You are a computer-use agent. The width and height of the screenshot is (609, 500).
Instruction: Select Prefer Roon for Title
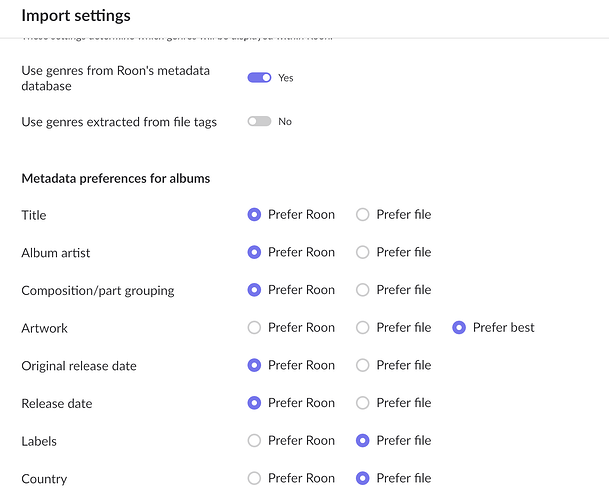point(254,214)
